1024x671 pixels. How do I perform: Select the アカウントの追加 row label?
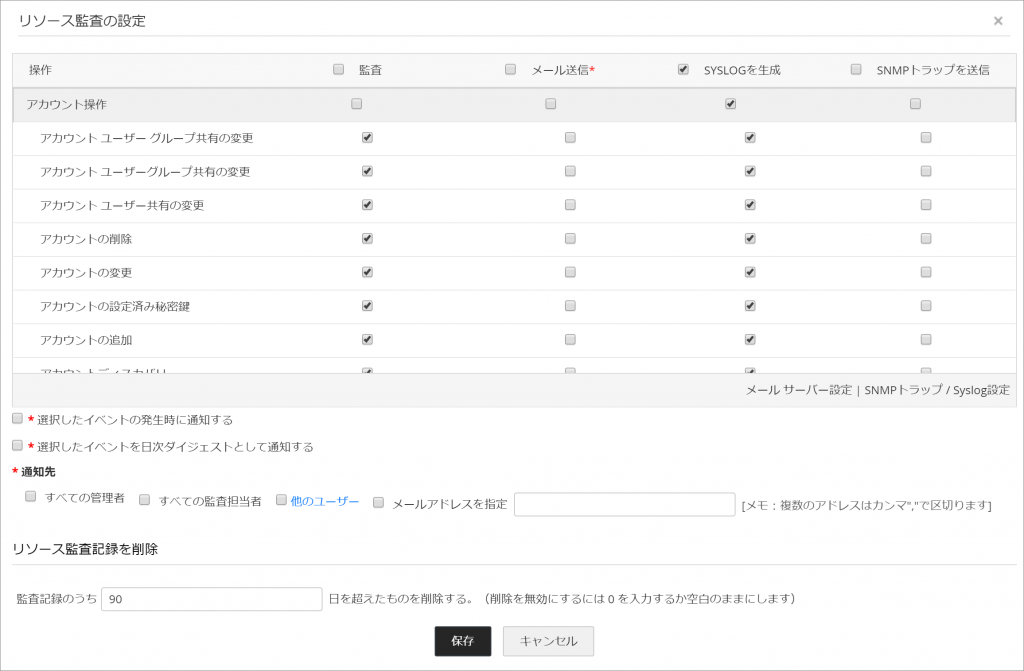[86, 340]
